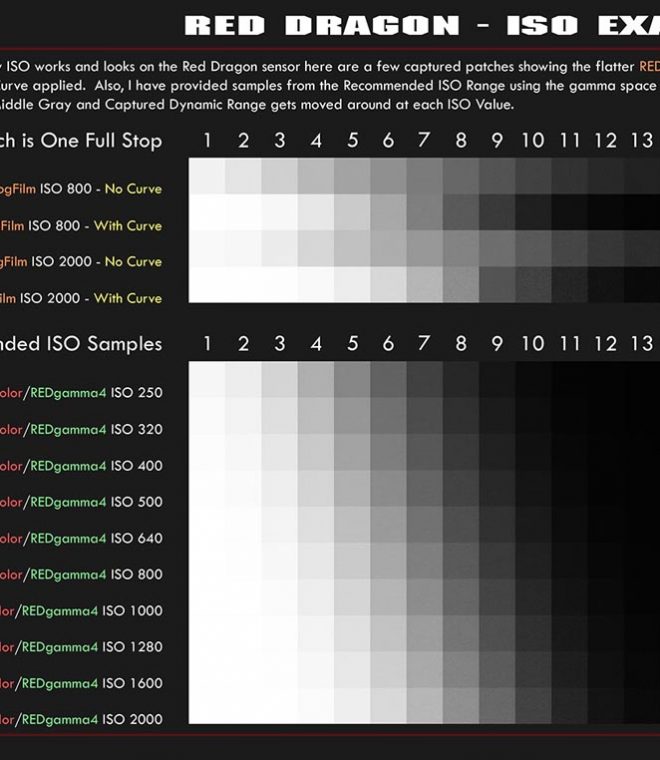The height and width of the screenshot is (760, 660).
Task: Pick stop 5 patch in REDgamma4 ISO 400 row
Action: [x=352, y=452]
